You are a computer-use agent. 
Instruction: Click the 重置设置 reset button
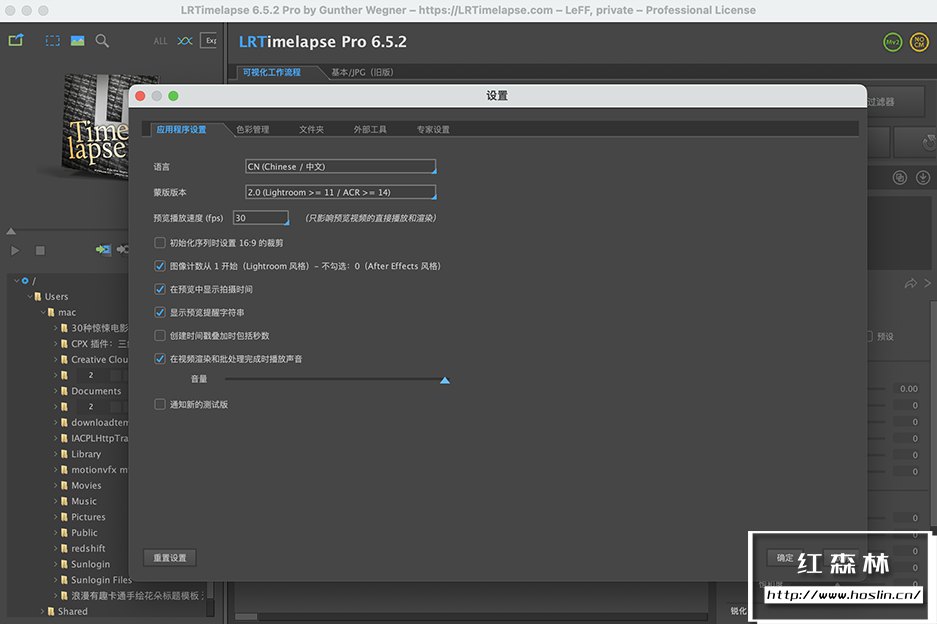(170, 558)
